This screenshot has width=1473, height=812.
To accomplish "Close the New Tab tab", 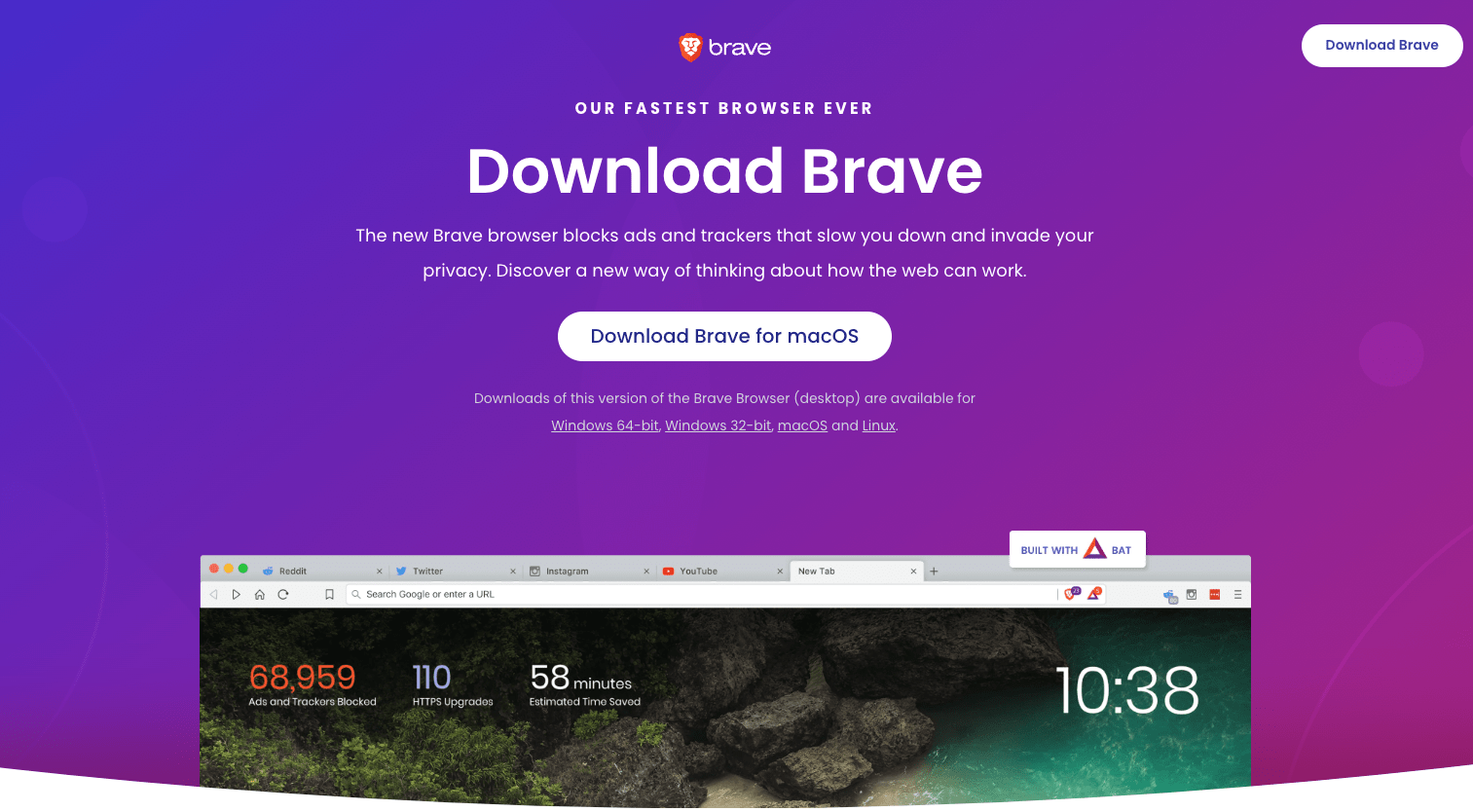I will click(x=913, y=572).
